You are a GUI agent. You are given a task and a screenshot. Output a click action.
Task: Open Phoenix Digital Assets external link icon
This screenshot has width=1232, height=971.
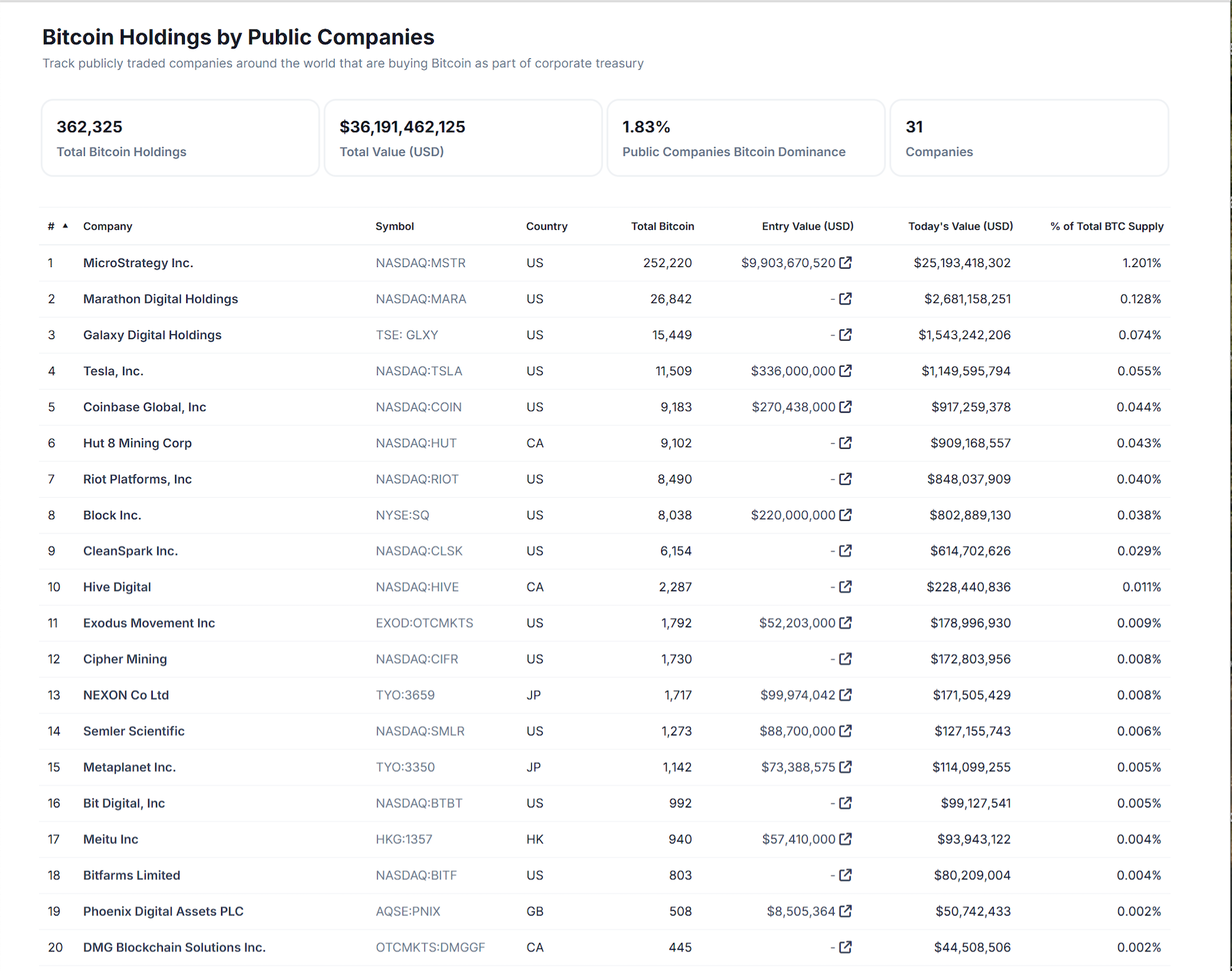pos(845,911)
